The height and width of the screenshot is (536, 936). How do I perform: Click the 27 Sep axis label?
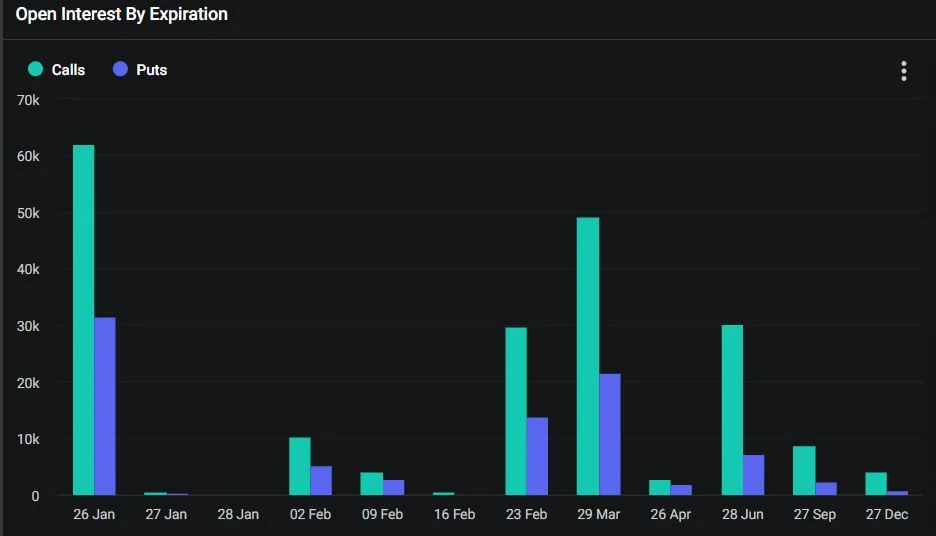click(x=815, y=515)
